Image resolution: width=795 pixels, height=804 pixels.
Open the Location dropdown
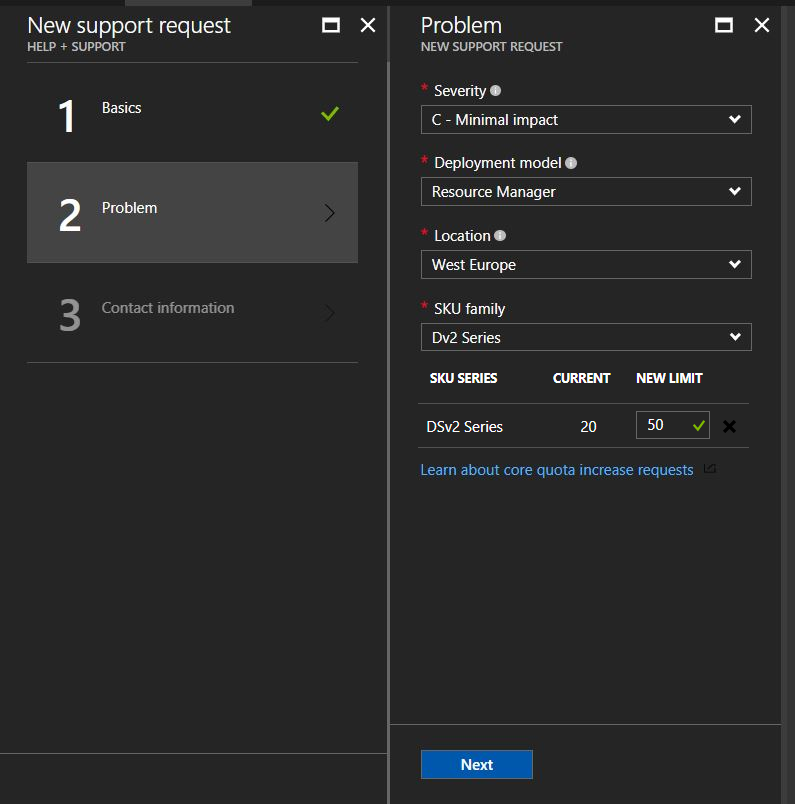pyautogui.click(x=585, y=265)
